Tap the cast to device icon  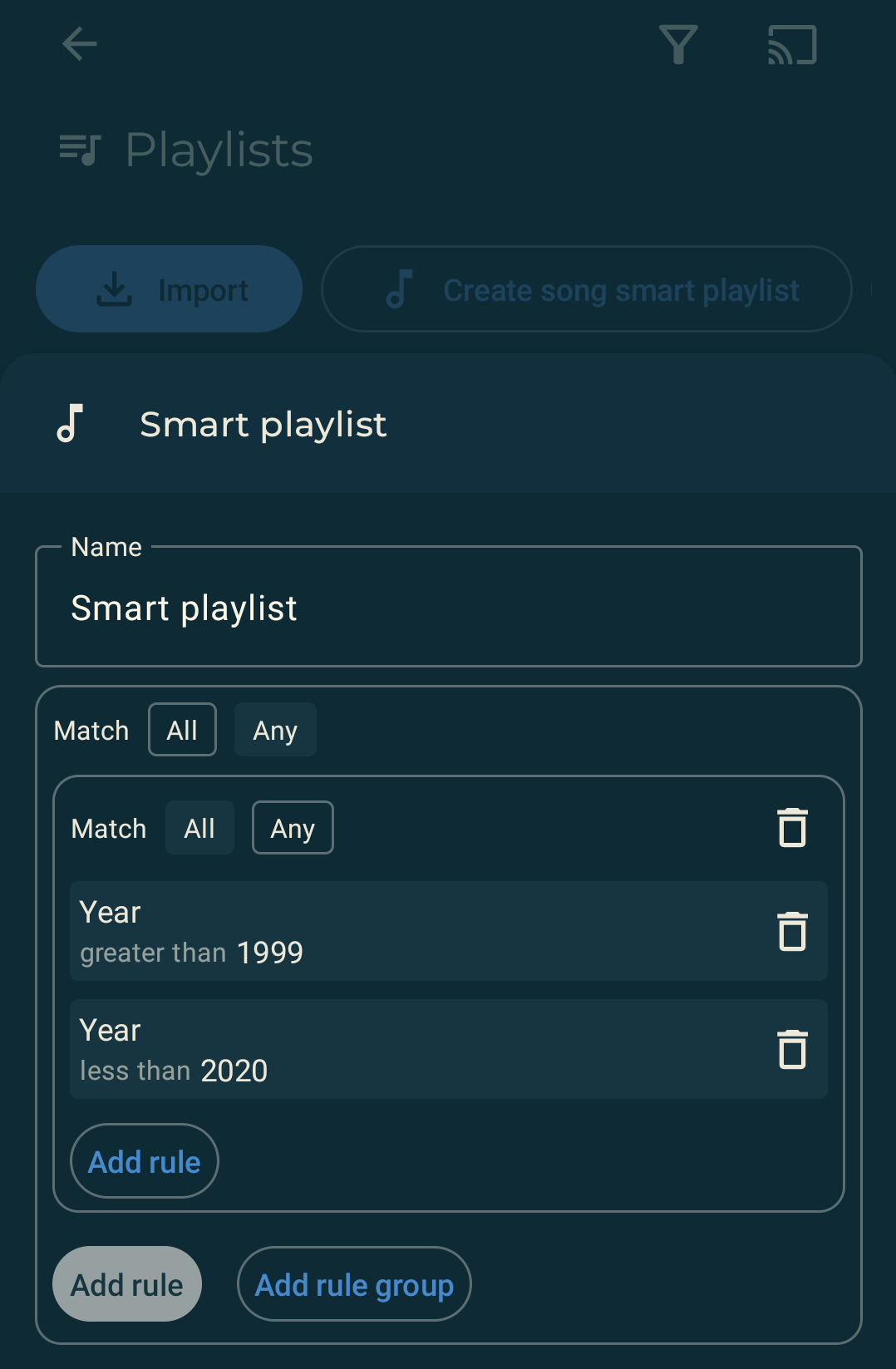pos(792,44)
